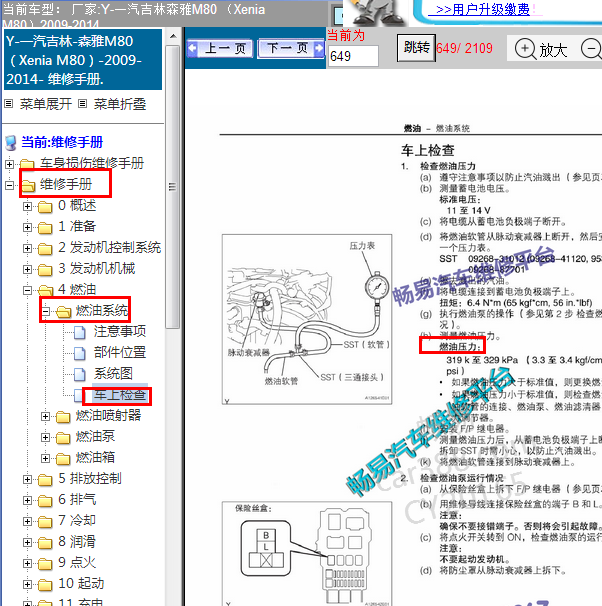The height and width of the screenshot is (606, 602).
Task: Expand all menus via 菜单展开
Action: [x=46, y=104]
